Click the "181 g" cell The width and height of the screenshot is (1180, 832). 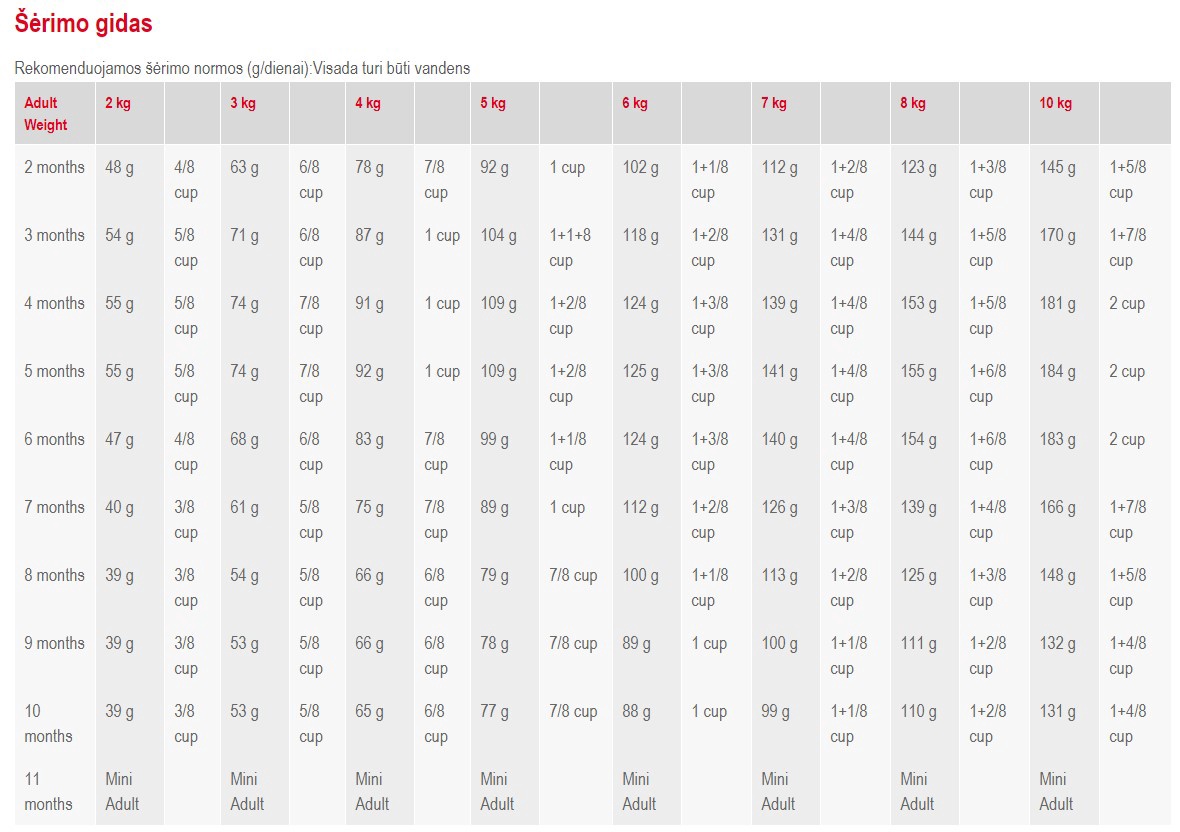1057,304
